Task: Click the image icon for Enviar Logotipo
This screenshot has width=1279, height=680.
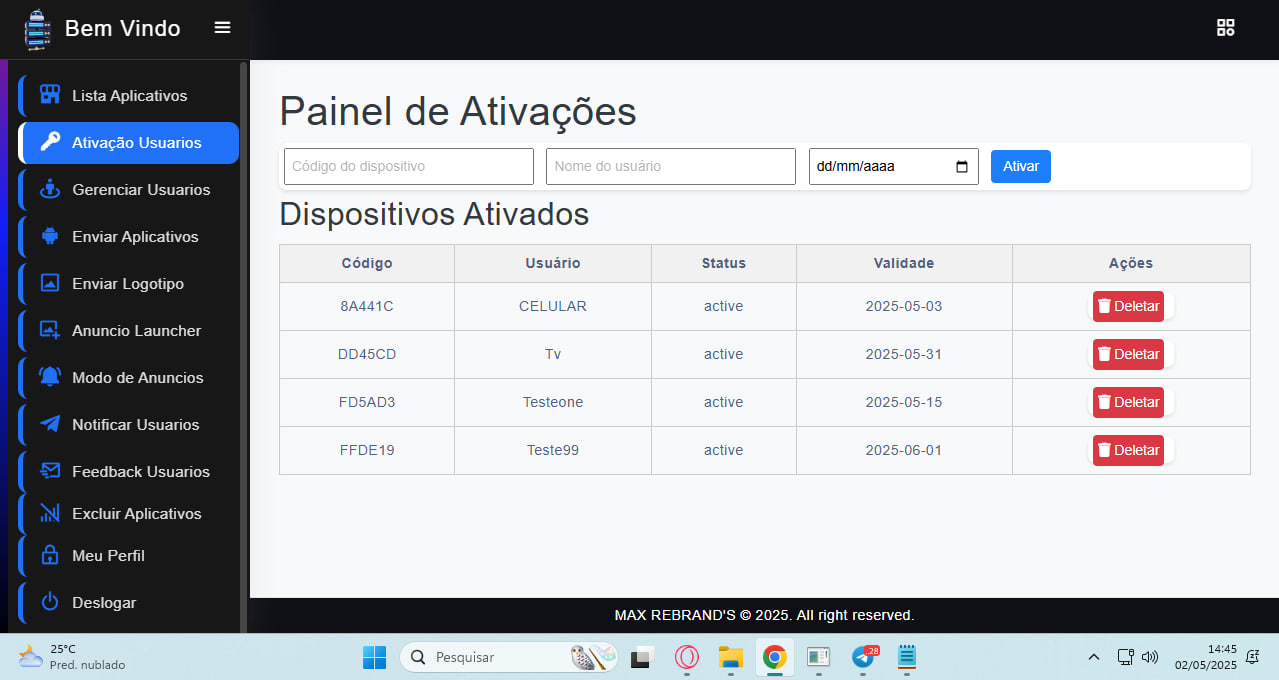Action: point(50,283)
